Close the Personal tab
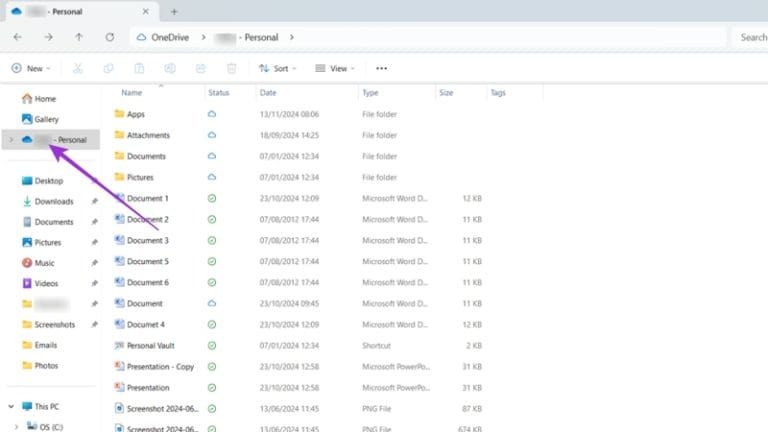Image resolution: width=768 pixels, height=432 pixels. click(x=145, y=11)
